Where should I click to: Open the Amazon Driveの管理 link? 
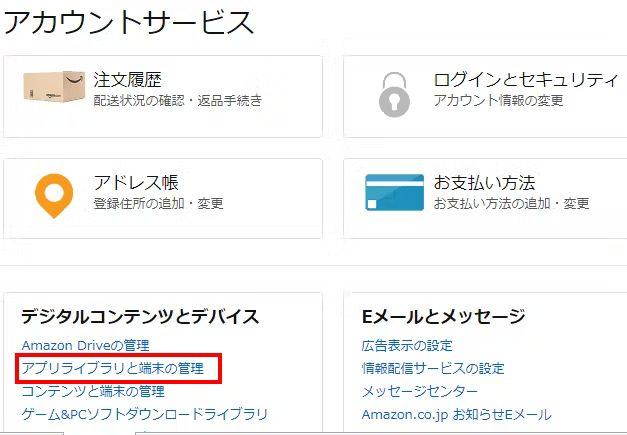click(x=85, y=345)
